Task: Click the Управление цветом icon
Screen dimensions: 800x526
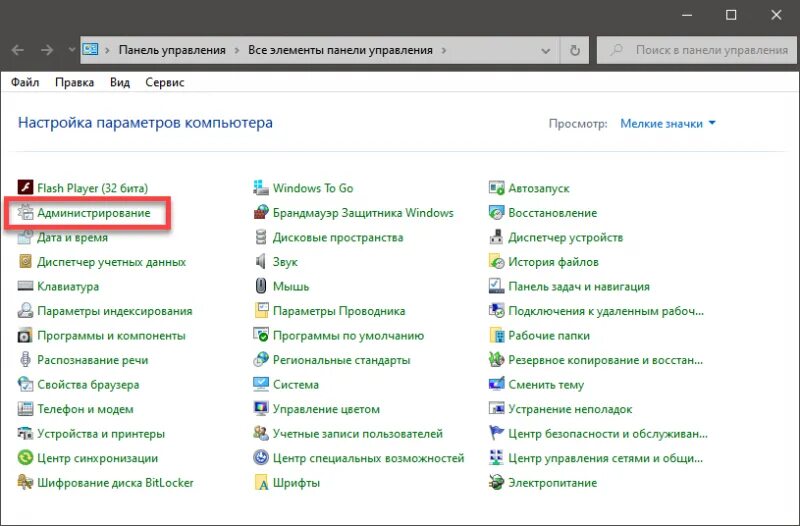Action: coord(261,409)
